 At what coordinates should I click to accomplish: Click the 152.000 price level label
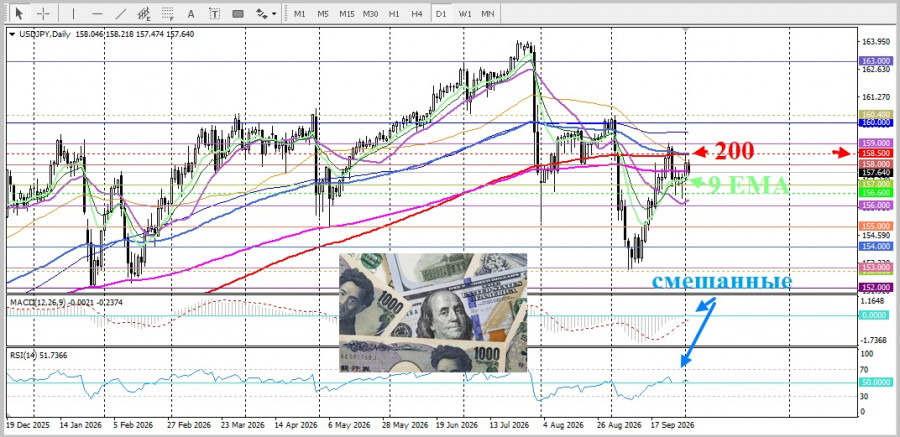[876, 287]
